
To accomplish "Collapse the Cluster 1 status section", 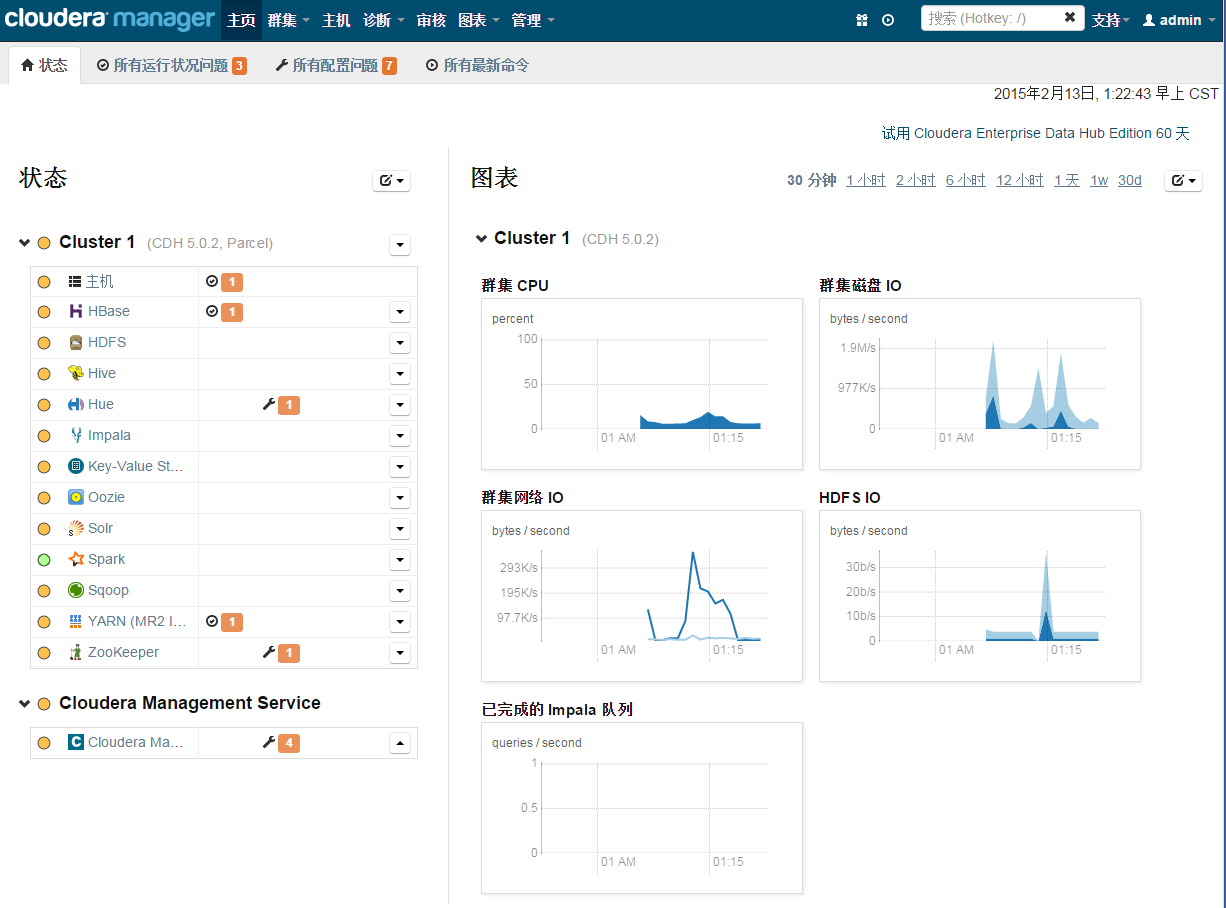I will (25, 243).
